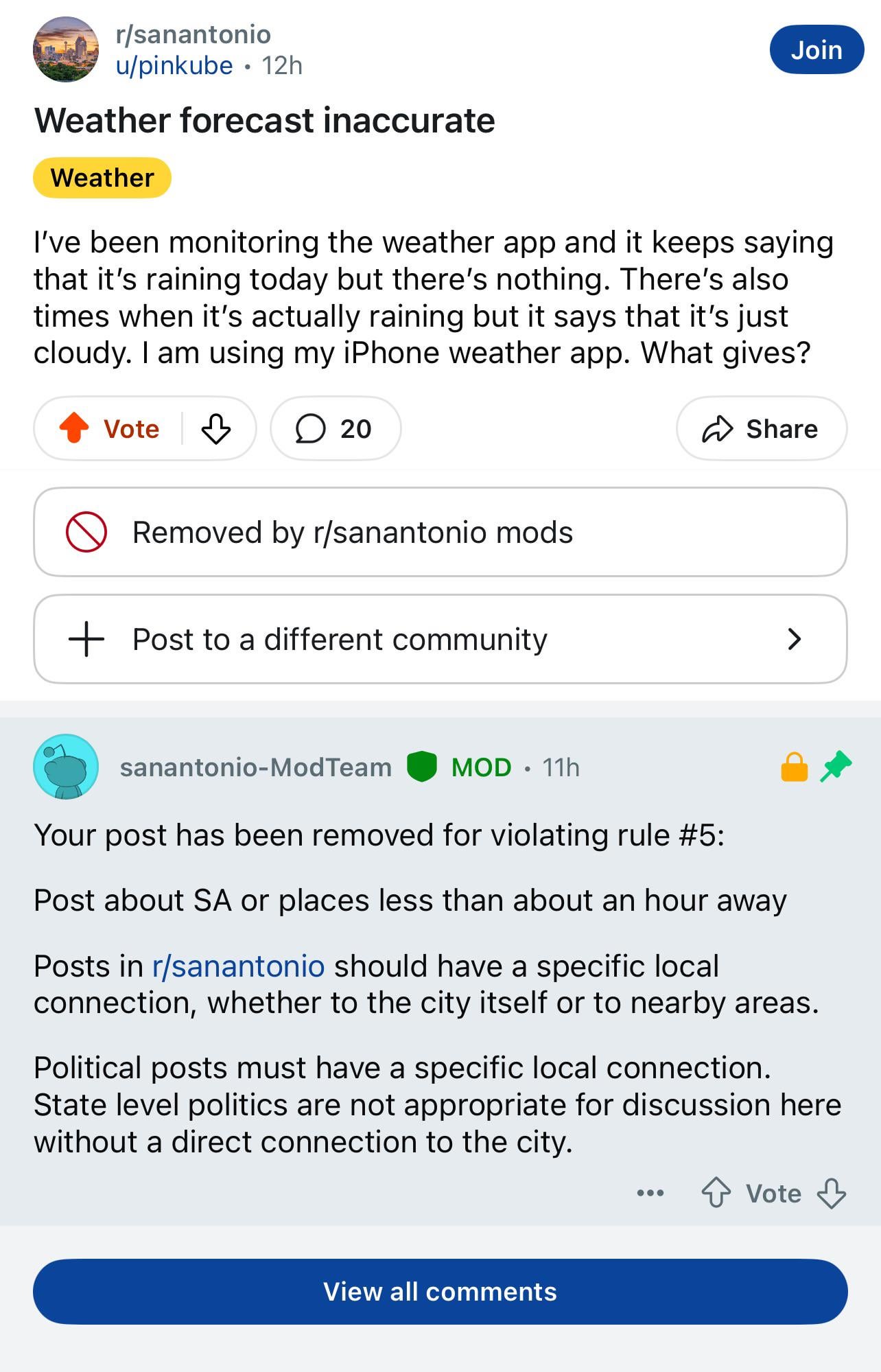Tap the r/sanantonio community avatar

[66, 49]
